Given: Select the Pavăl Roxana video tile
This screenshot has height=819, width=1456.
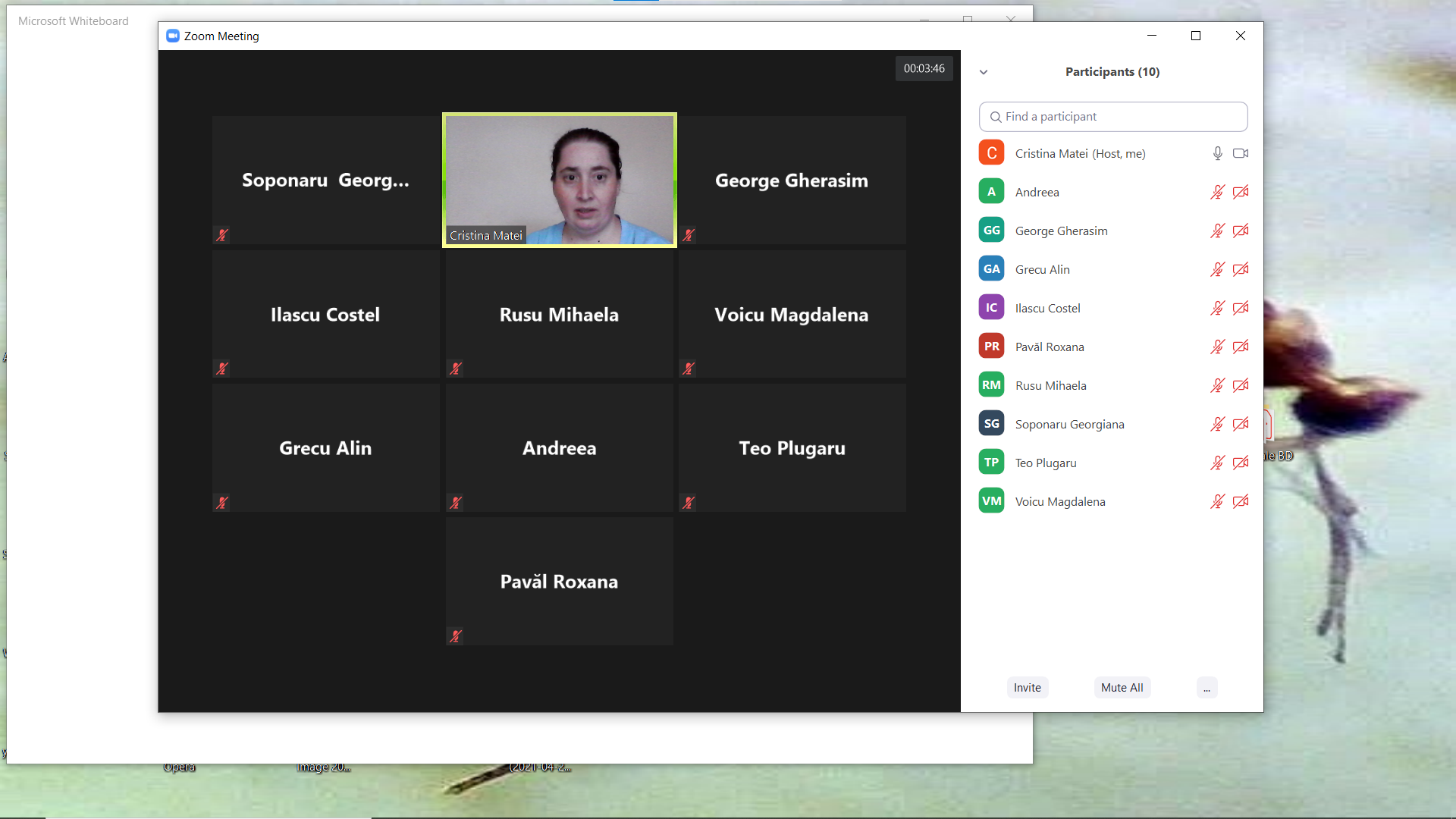Looking at the screenshot, I should pyautogui.click(x=560, y=582).
